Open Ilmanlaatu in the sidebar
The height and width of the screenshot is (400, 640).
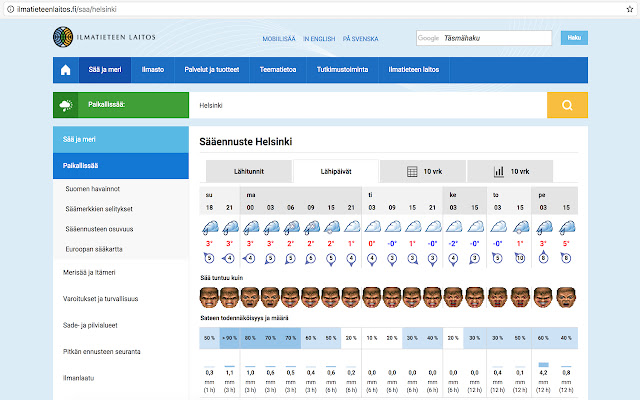pos(78,378)
